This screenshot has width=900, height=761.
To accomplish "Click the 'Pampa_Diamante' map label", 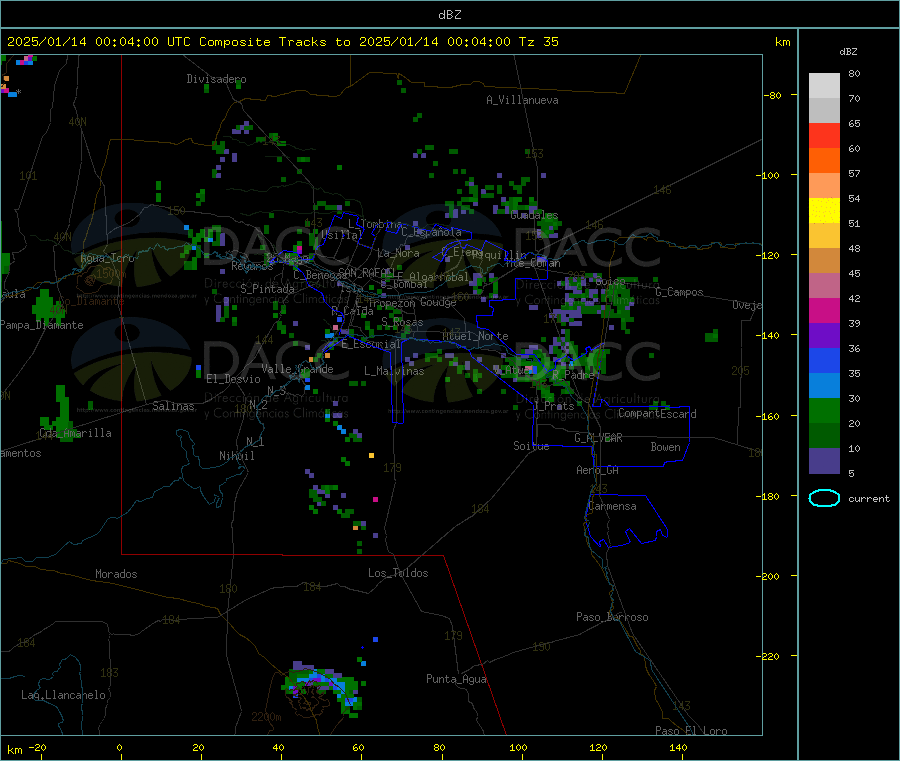I will (41, 325).
